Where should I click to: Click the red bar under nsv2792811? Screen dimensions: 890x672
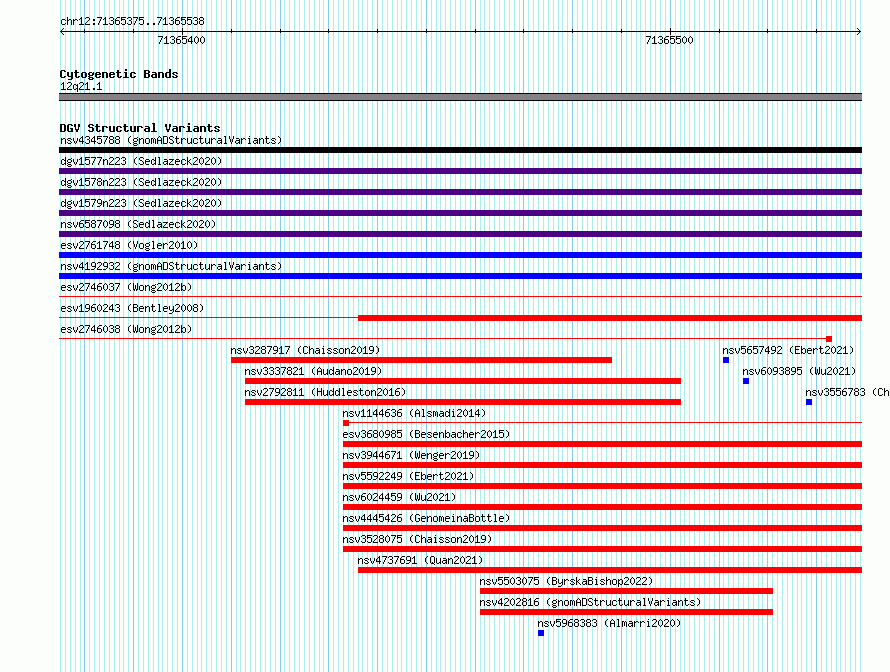point(463,402)
